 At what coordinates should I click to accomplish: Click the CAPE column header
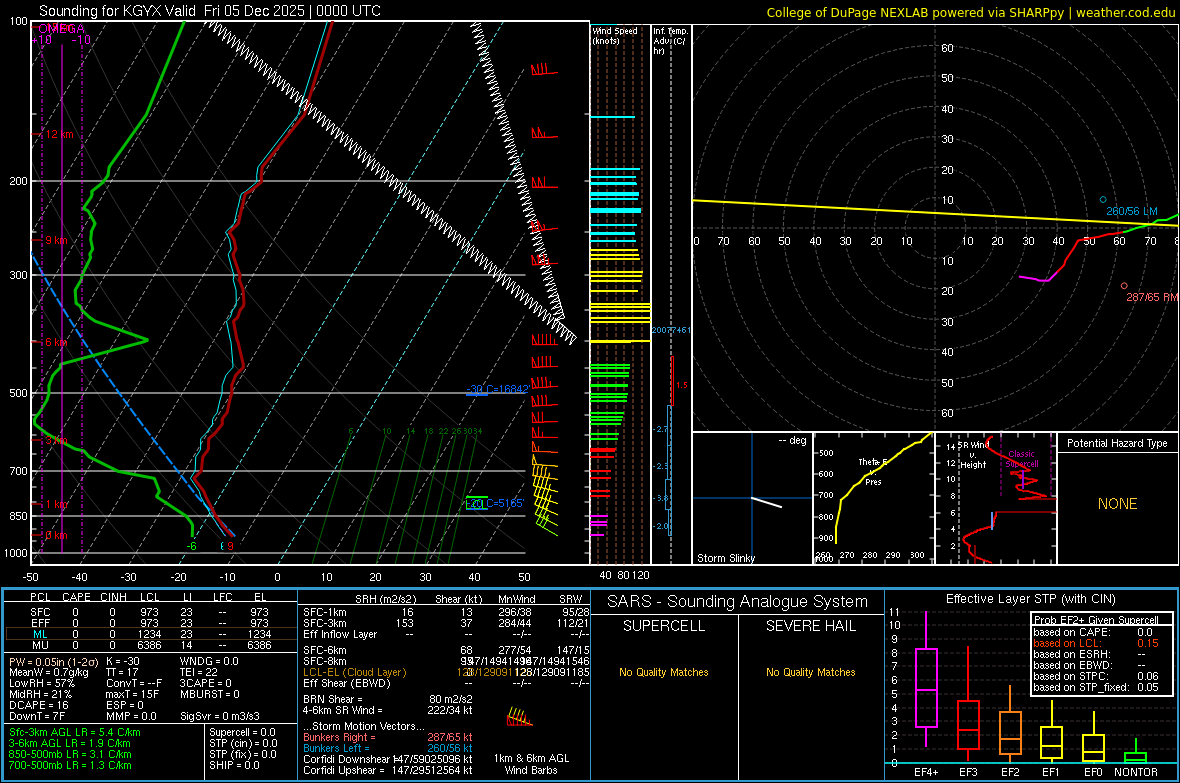click(x=76, y=597)
